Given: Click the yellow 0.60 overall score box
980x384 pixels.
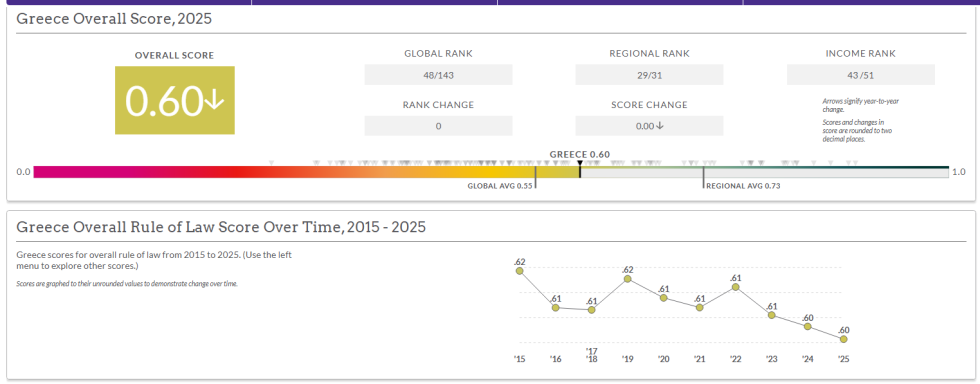Looking at the screenshot, I should (175, 100).
